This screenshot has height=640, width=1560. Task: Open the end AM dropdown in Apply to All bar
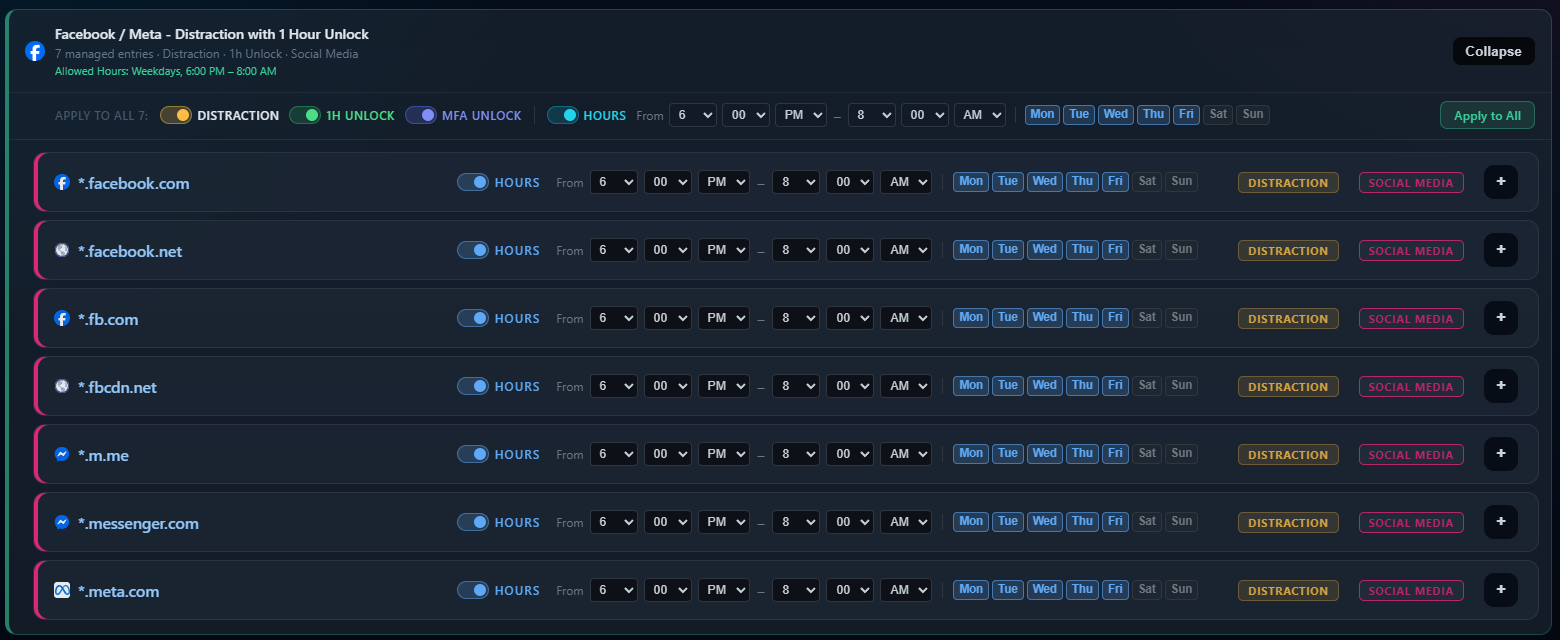(980, 115)
